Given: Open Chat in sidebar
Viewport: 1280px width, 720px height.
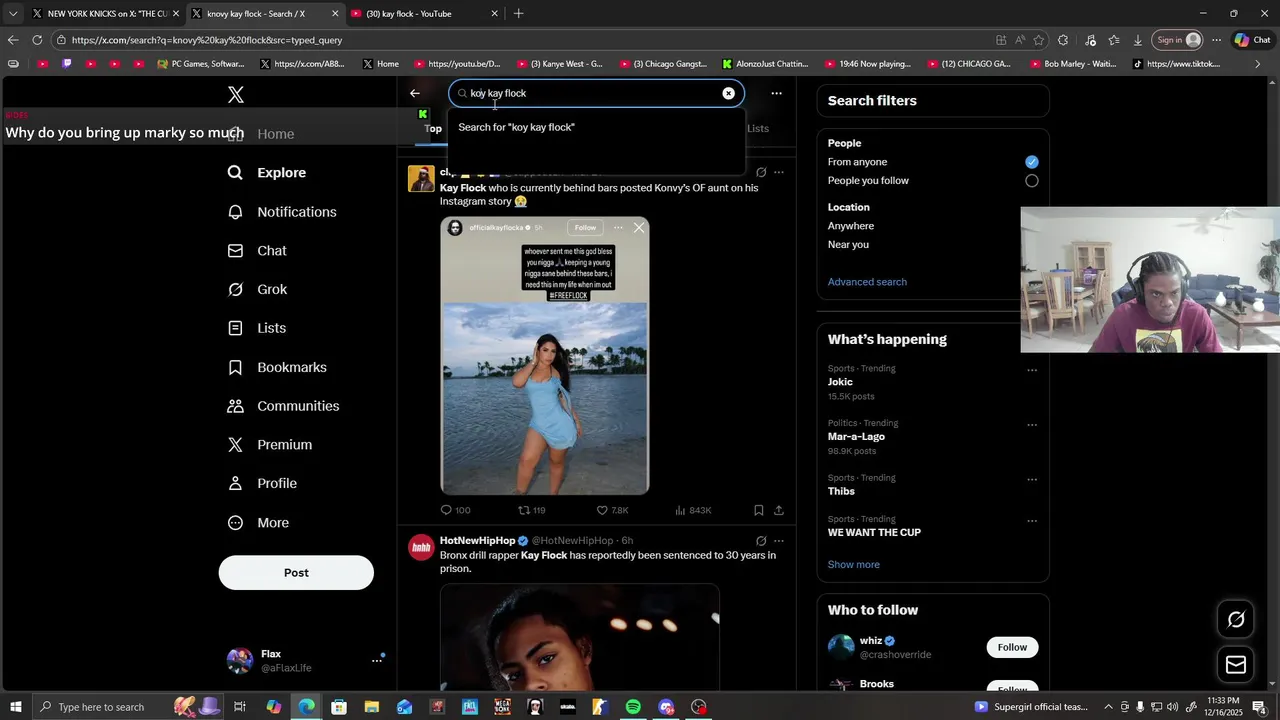Looking at the screenshot, I should tap(257, 251).
